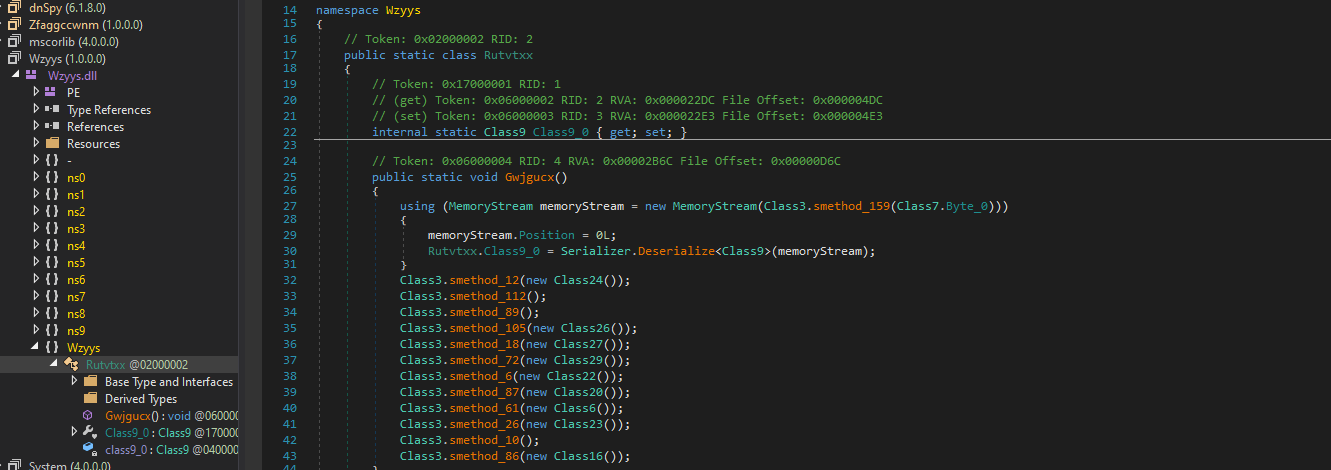Select the Derived Types label
1331x470 pixels.
point(141,398)
